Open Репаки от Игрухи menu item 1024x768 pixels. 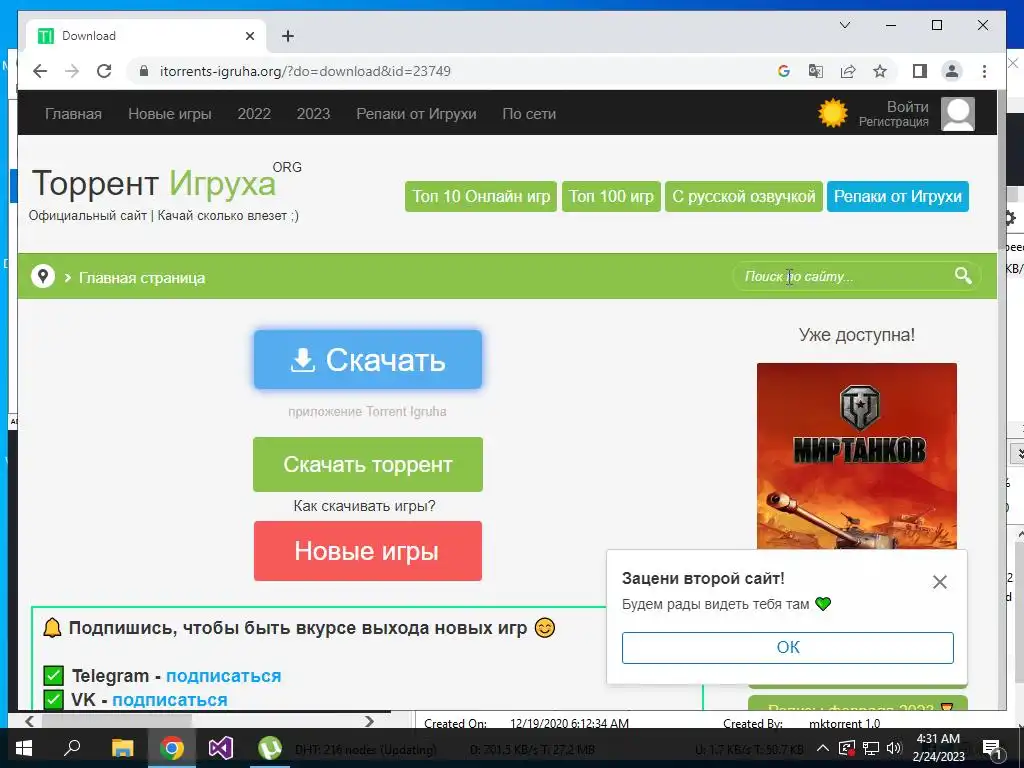point(416,114)
